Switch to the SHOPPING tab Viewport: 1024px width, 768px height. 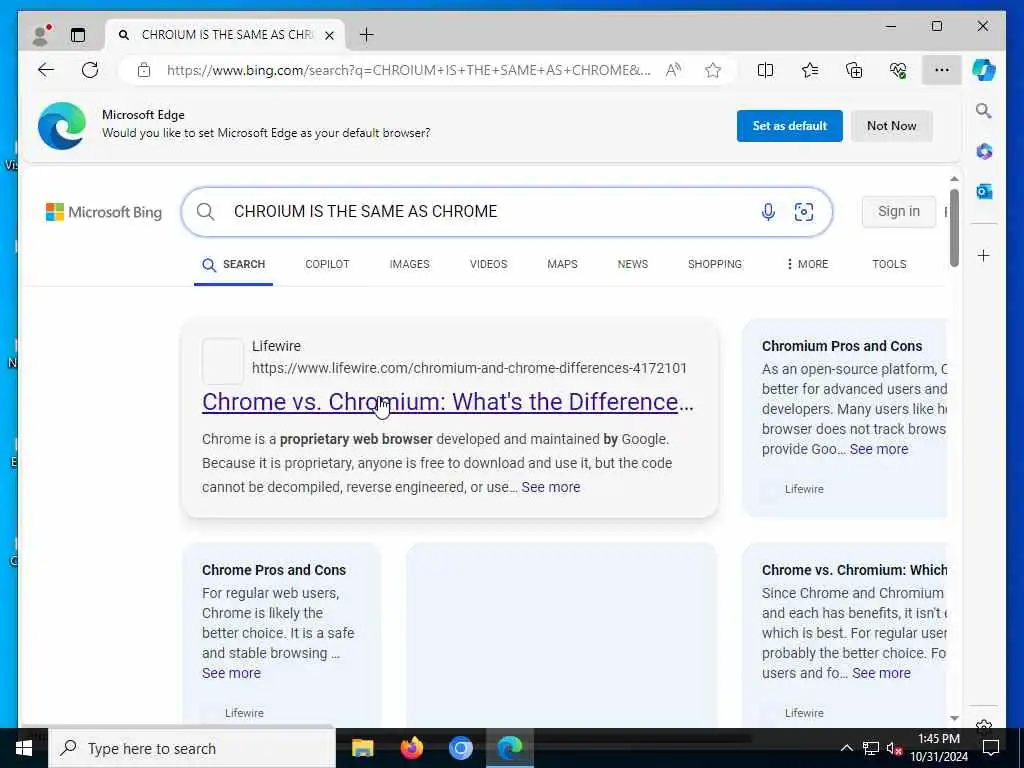click(714, 264)
